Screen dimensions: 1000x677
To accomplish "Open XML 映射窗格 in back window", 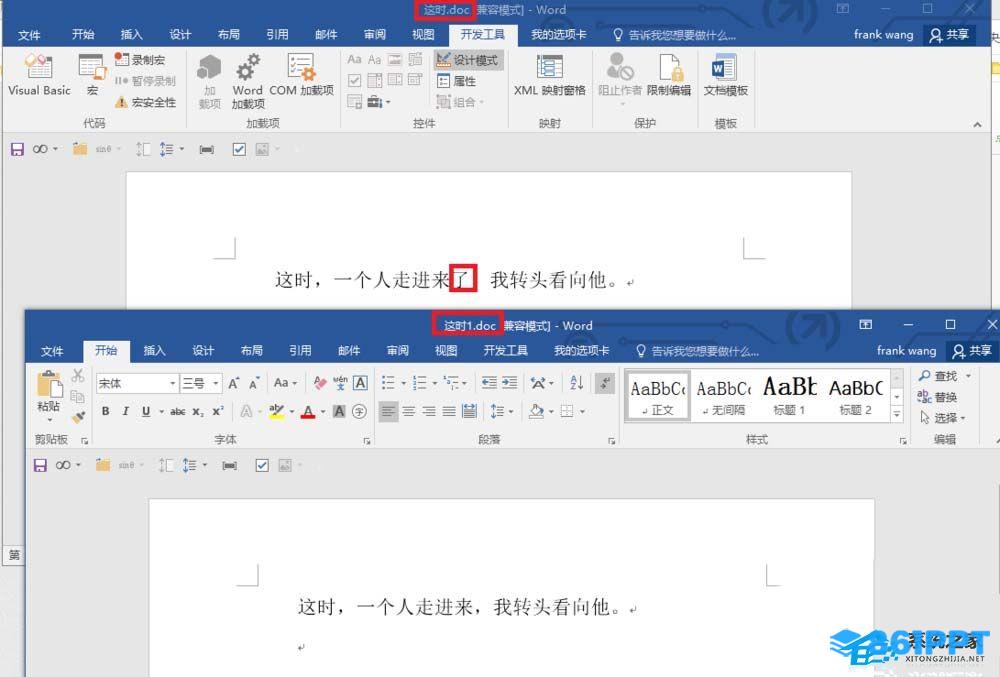I will coord(549,75).
